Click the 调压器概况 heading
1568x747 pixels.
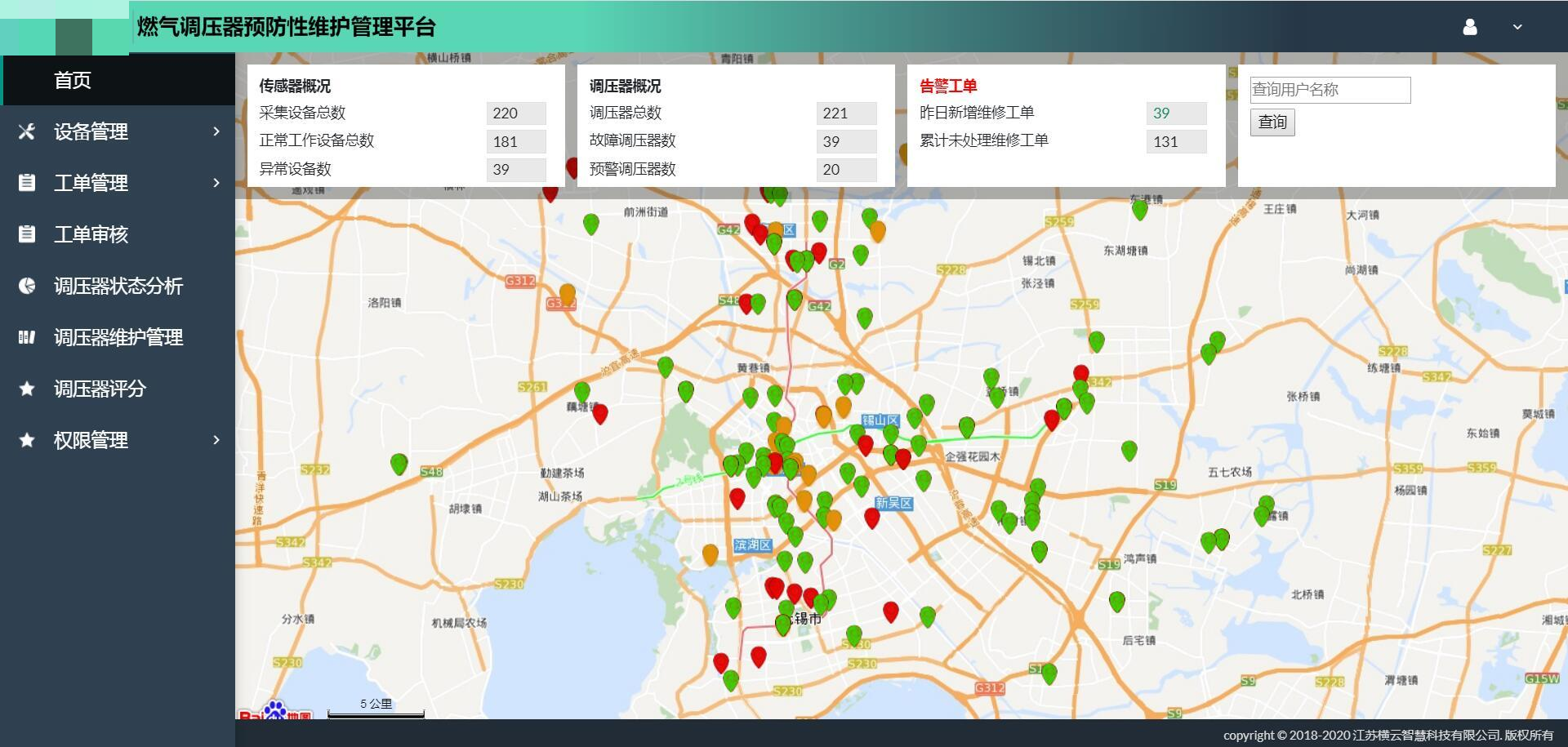(626, 86)
